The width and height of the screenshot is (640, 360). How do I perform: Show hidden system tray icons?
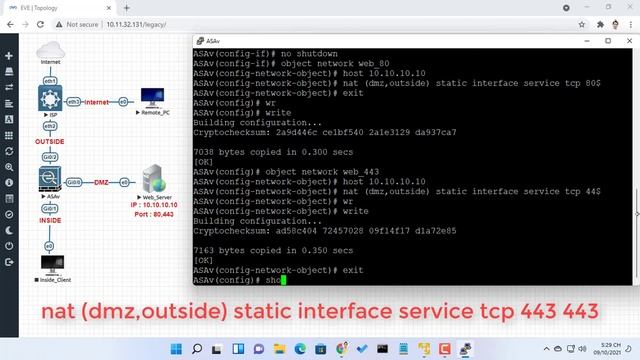547,349
